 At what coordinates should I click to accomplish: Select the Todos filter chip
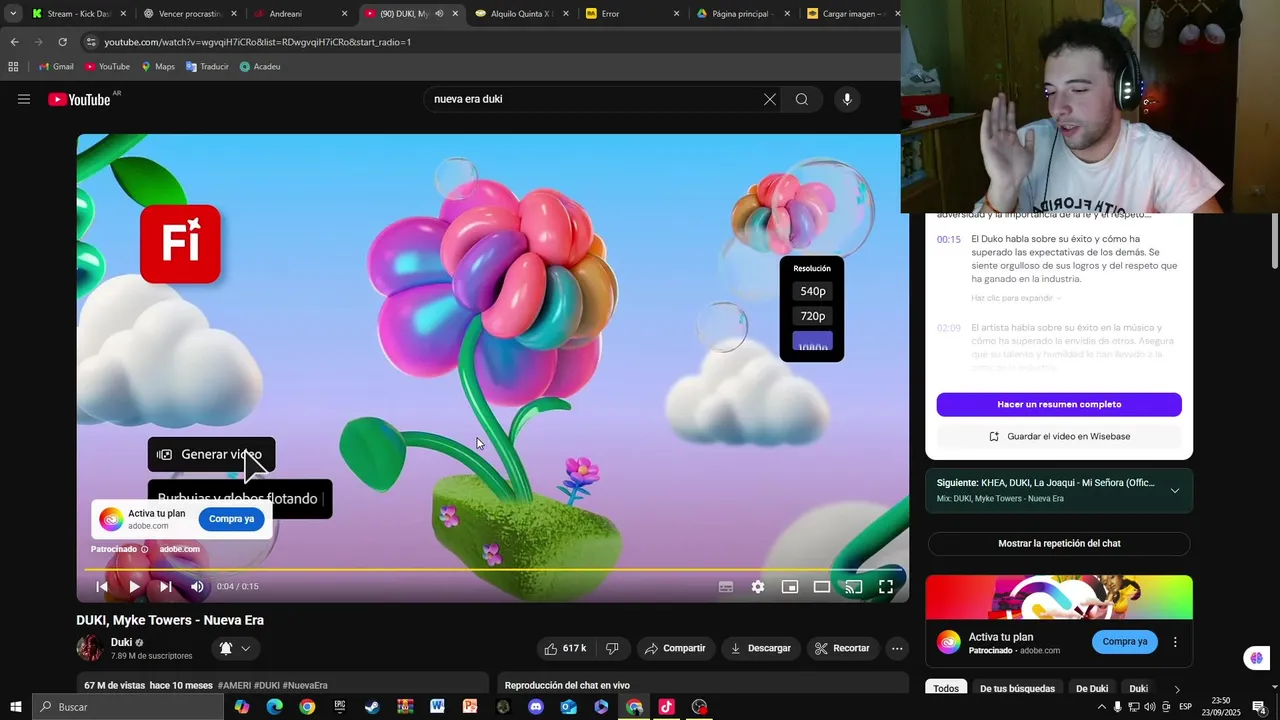[x=946, y=688]
